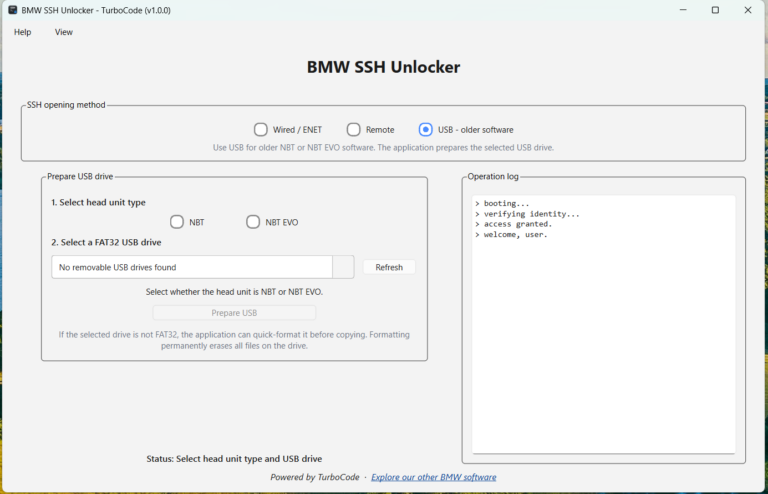Open the FAT32 USB drive dropdown
The width and height of the screenshot is (768, 494).
coord(203,267)
